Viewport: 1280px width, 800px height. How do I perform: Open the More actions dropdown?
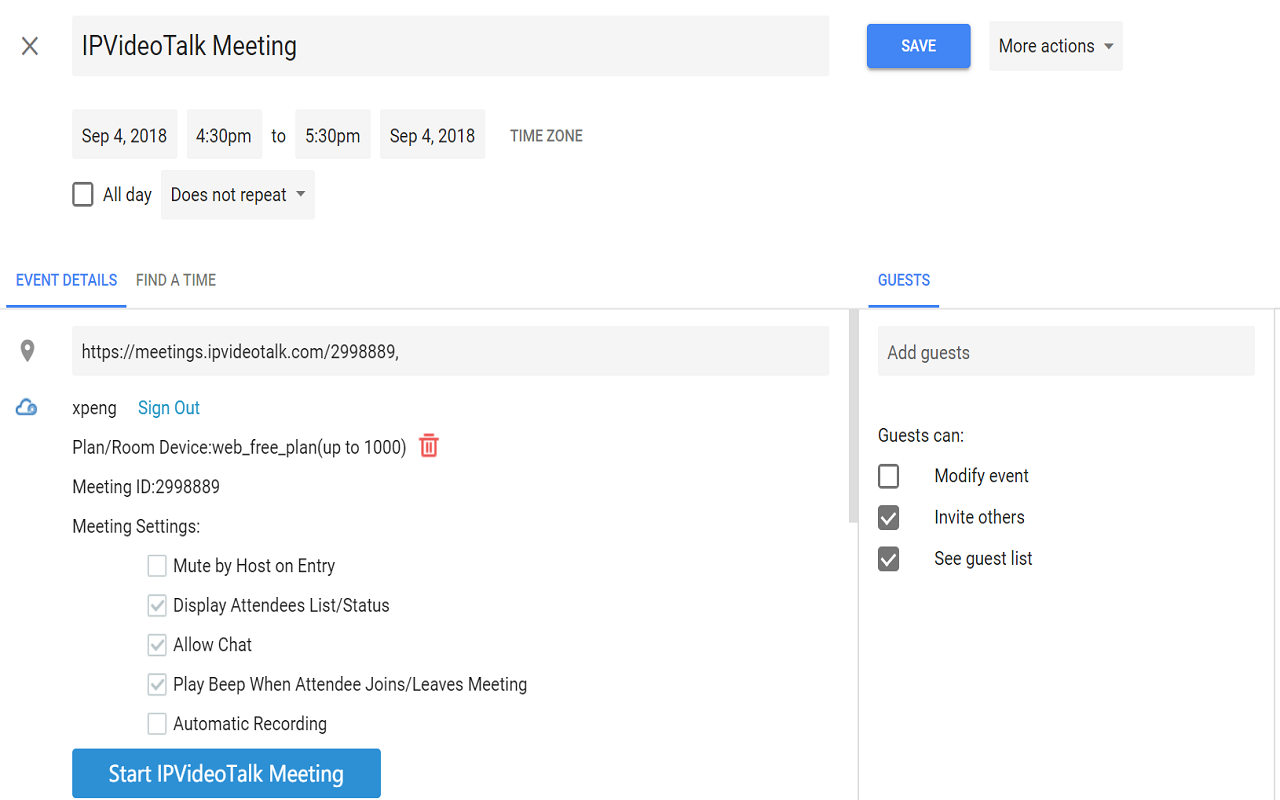(x=1055, y=45)
